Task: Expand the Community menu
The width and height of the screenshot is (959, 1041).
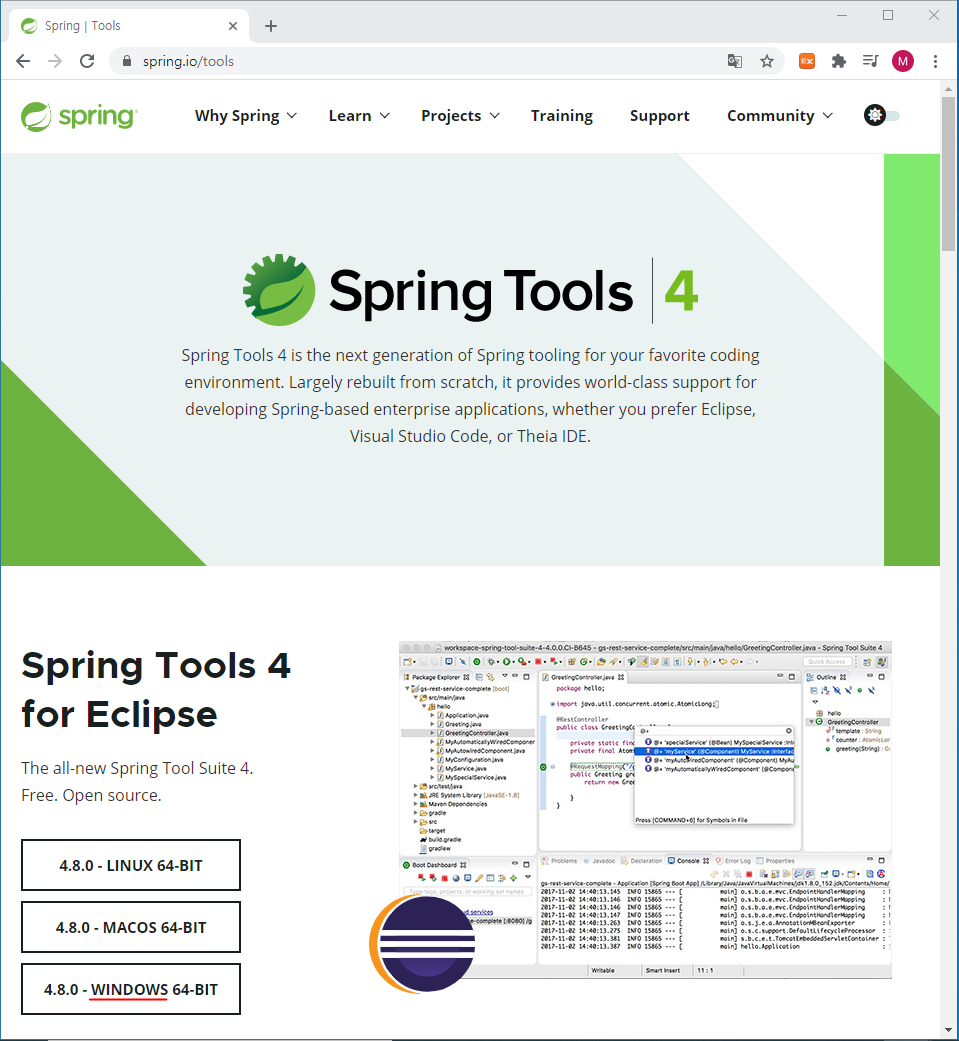Action: point(780,116)
